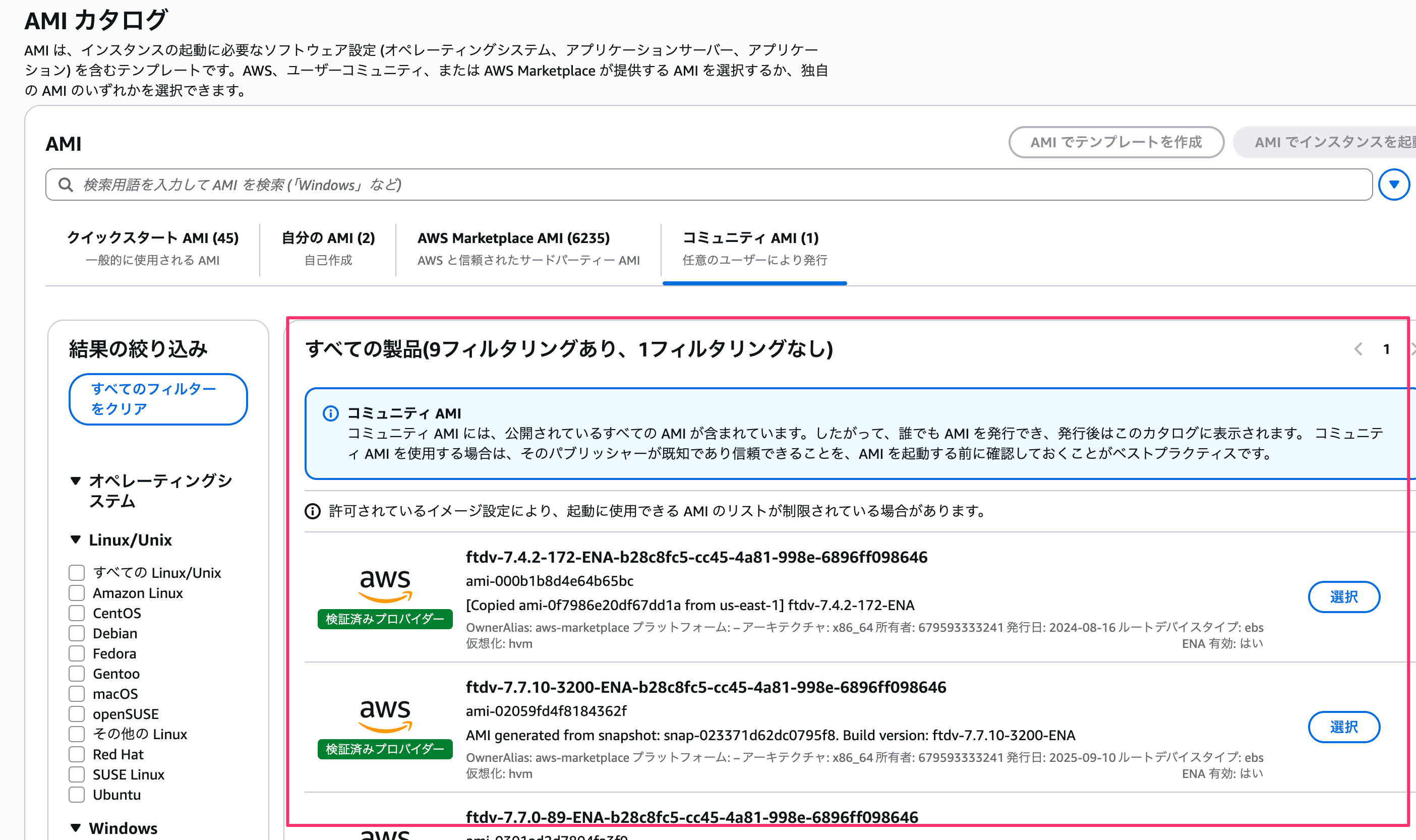Check the Amazon Linux filter
Image resolution: width=1416 pixels, height=840 pixels.
[77, 593]
